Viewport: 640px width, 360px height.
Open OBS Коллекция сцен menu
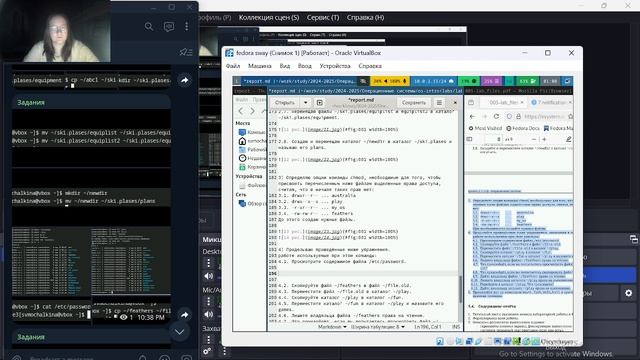coord(269,18)
